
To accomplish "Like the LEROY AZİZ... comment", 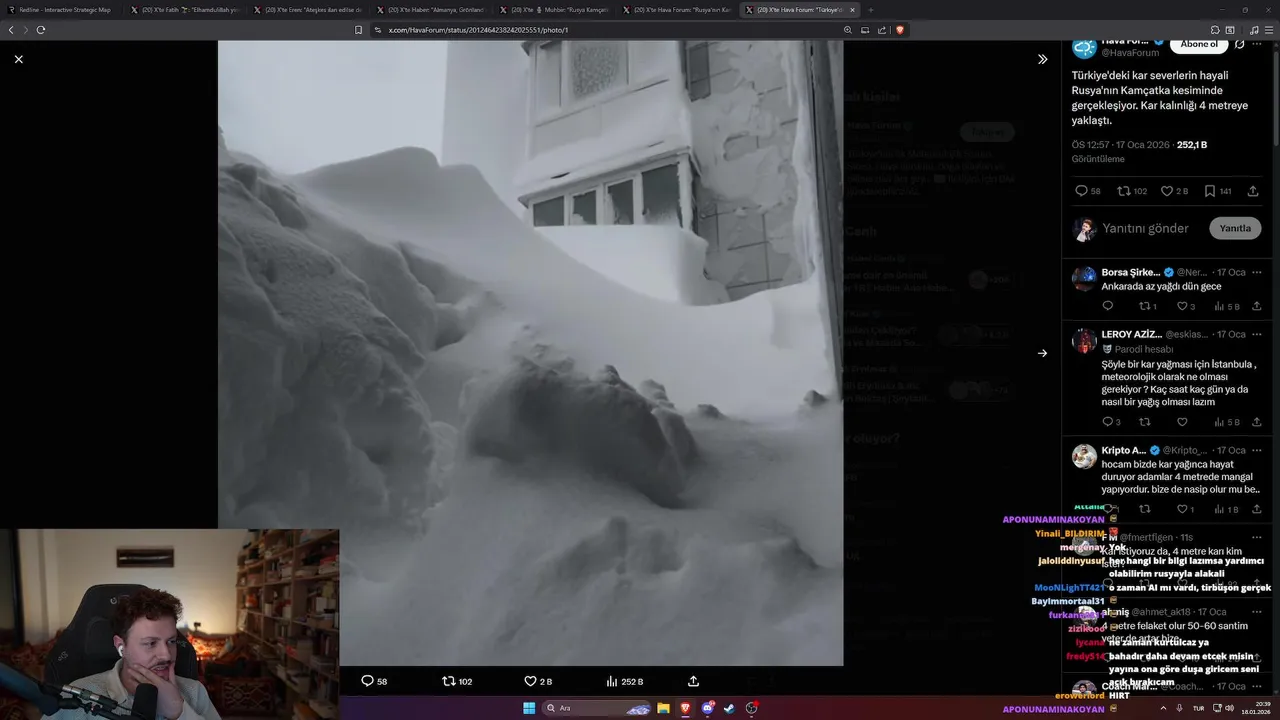I will (x=1182, y=422).
